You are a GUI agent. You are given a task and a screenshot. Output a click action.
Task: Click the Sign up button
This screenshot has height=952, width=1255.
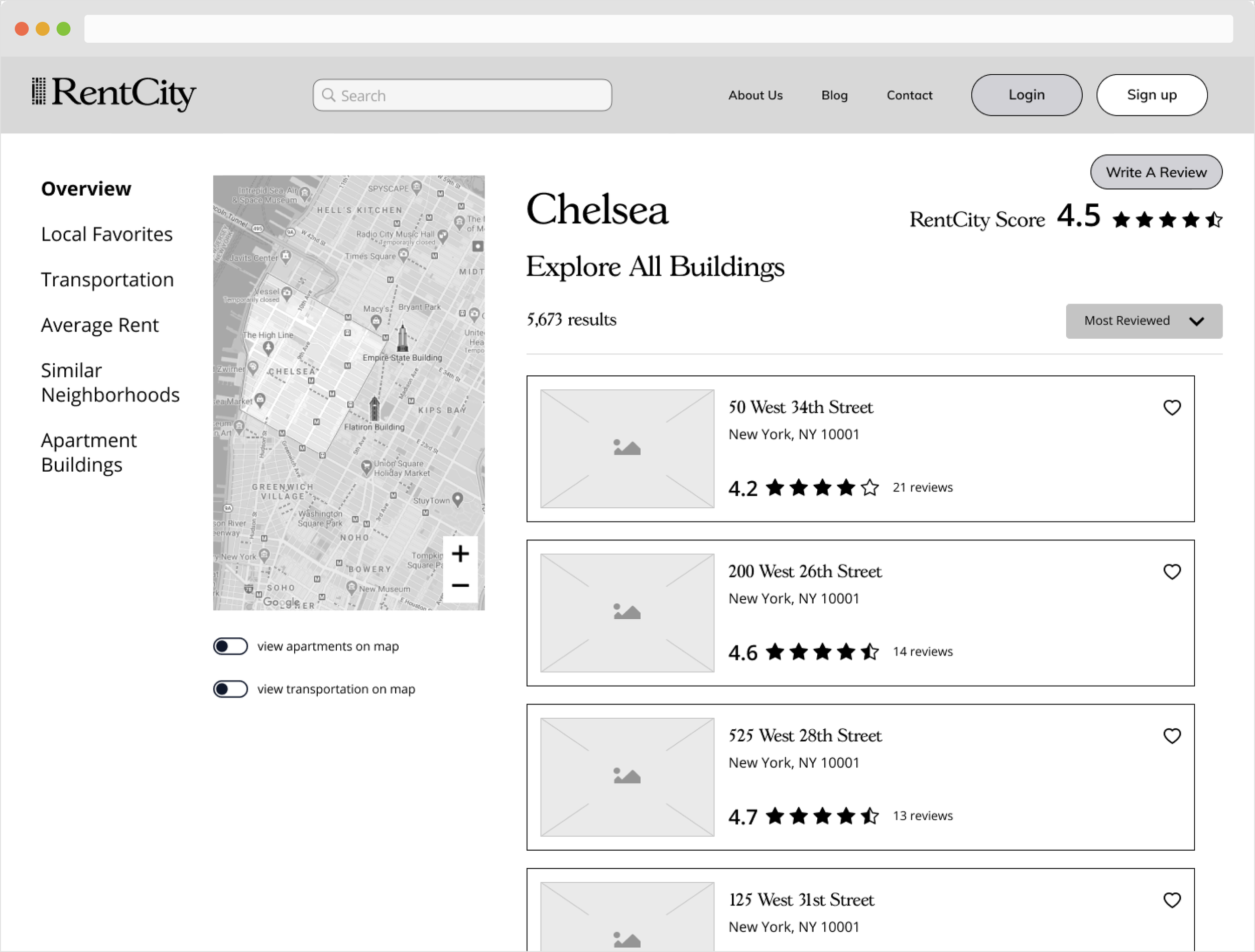pyautogui.click(x=1152, y=95)
